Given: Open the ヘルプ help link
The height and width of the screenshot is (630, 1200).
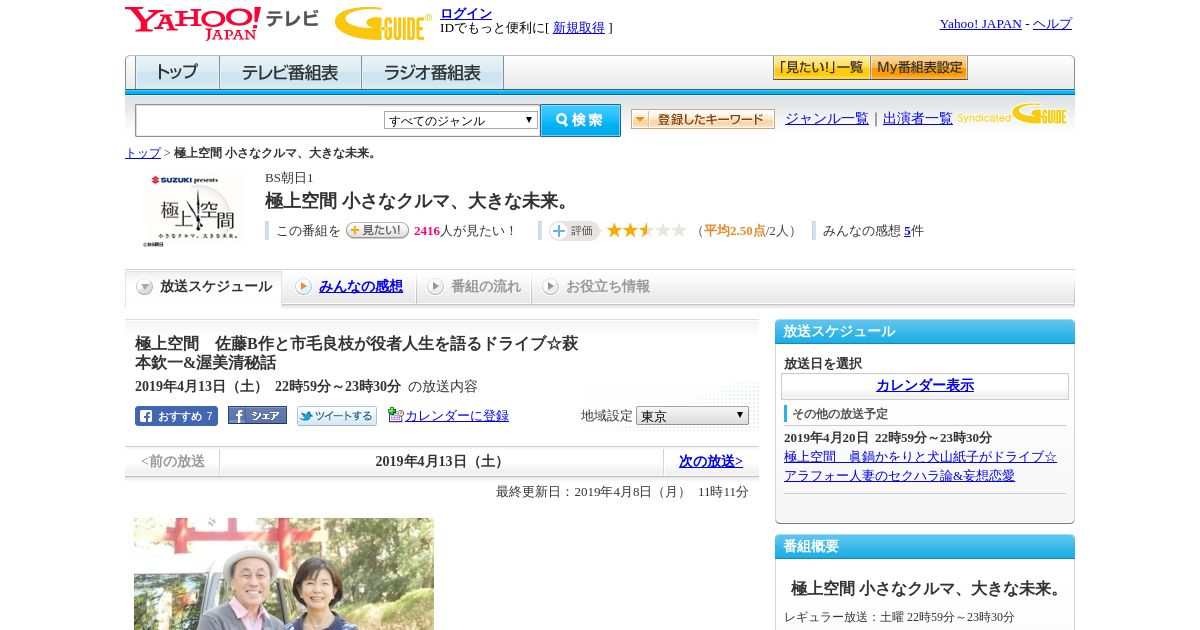Looking at the screenshot, I should pos(1052,24).
